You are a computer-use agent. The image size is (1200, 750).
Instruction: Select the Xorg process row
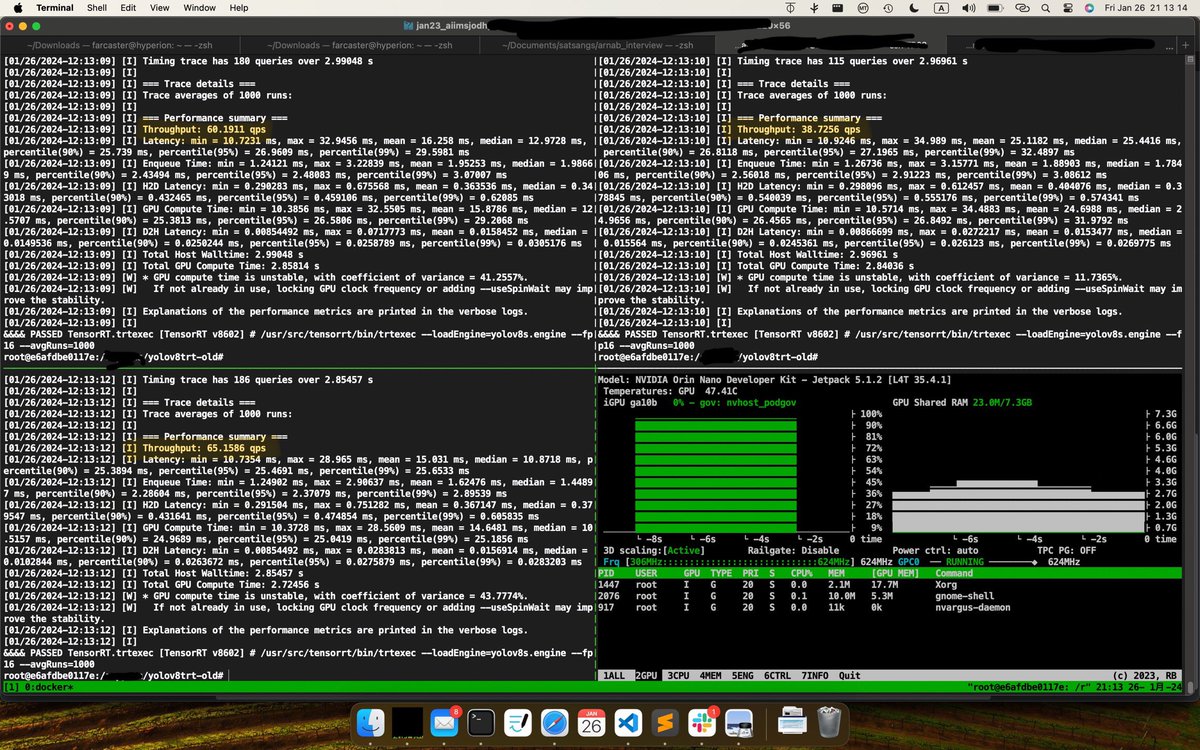click(x=889, y=584)
